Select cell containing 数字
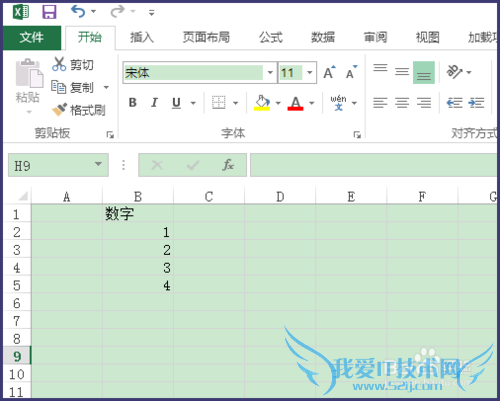Viewport: 500px width, 401px height. coord(138,214)
